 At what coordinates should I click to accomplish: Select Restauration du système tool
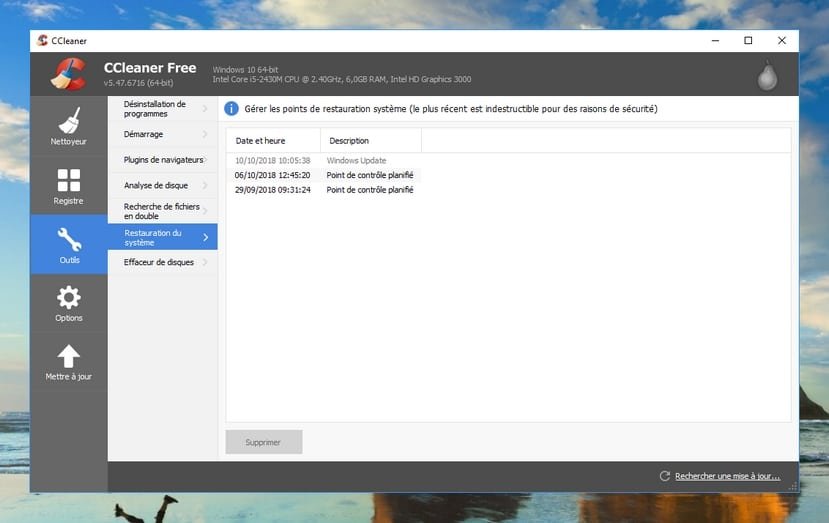click(163, 237)
